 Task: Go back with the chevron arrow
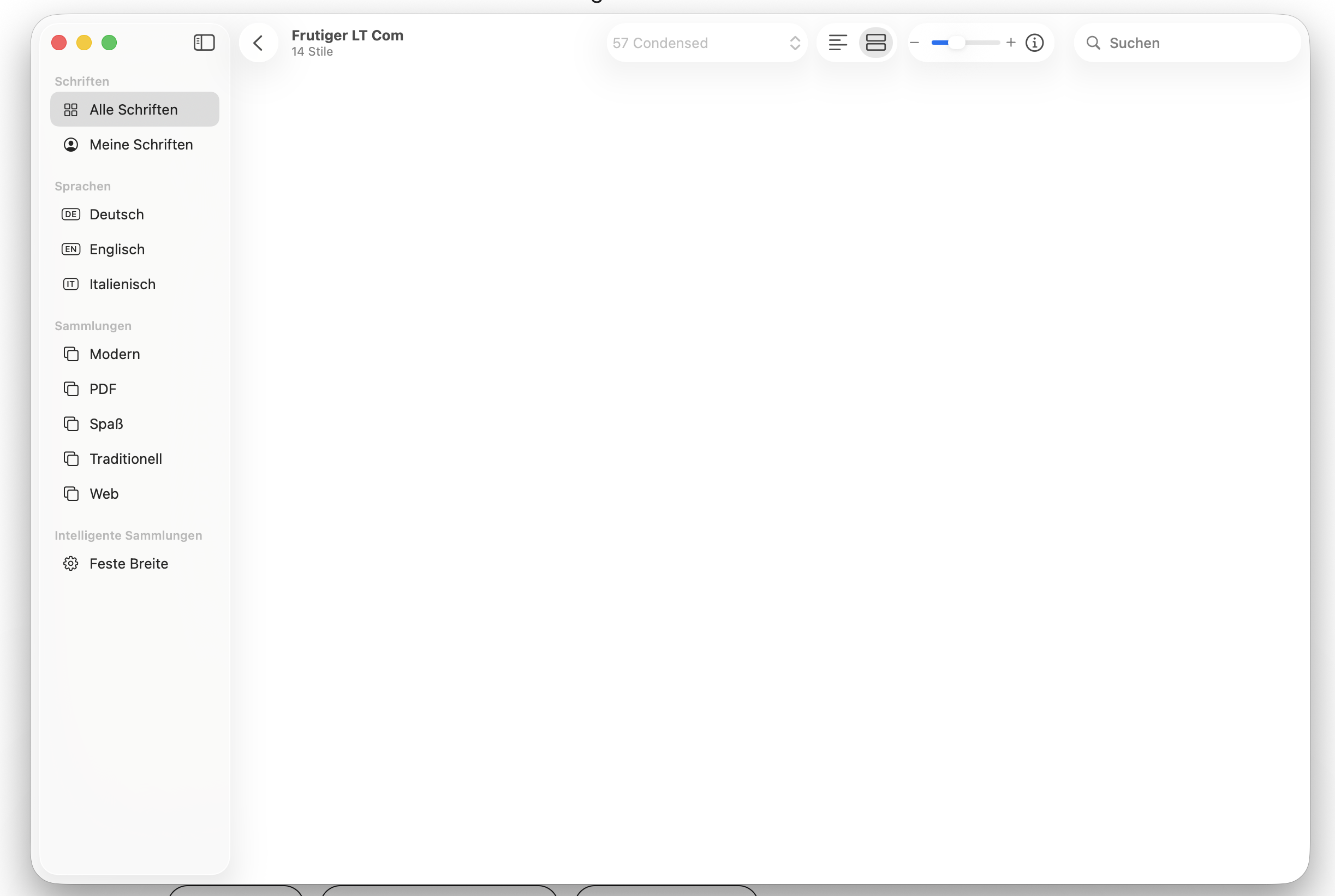tap(258, 43)
